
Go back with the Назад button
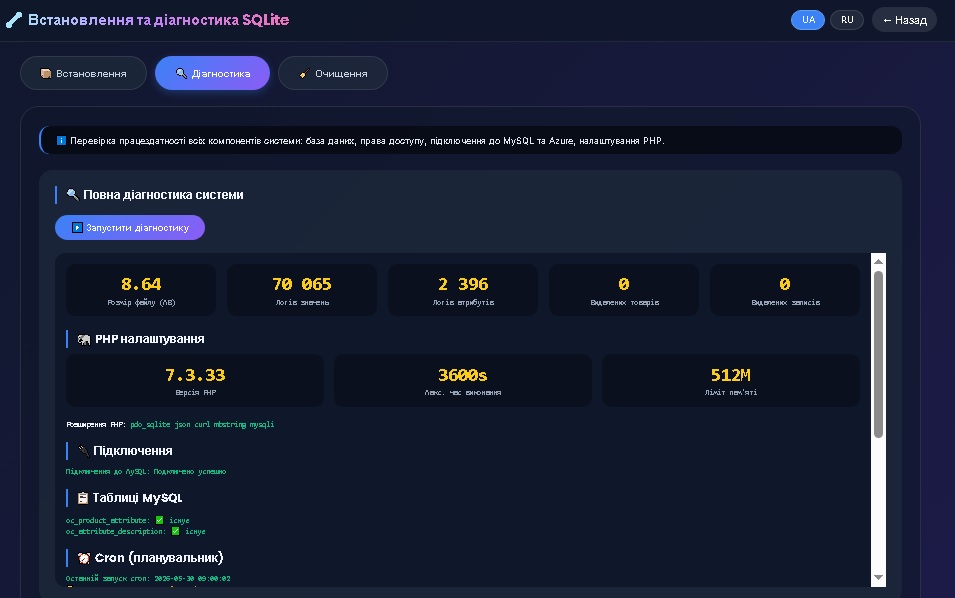(904, 20)
